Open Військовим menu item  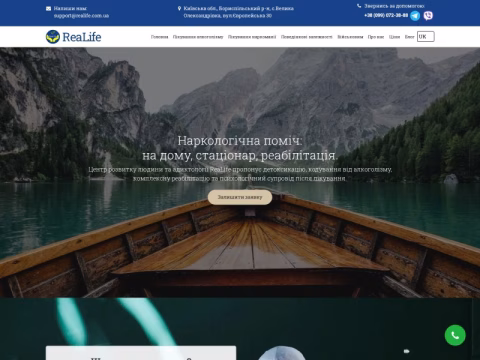(350, 37)
